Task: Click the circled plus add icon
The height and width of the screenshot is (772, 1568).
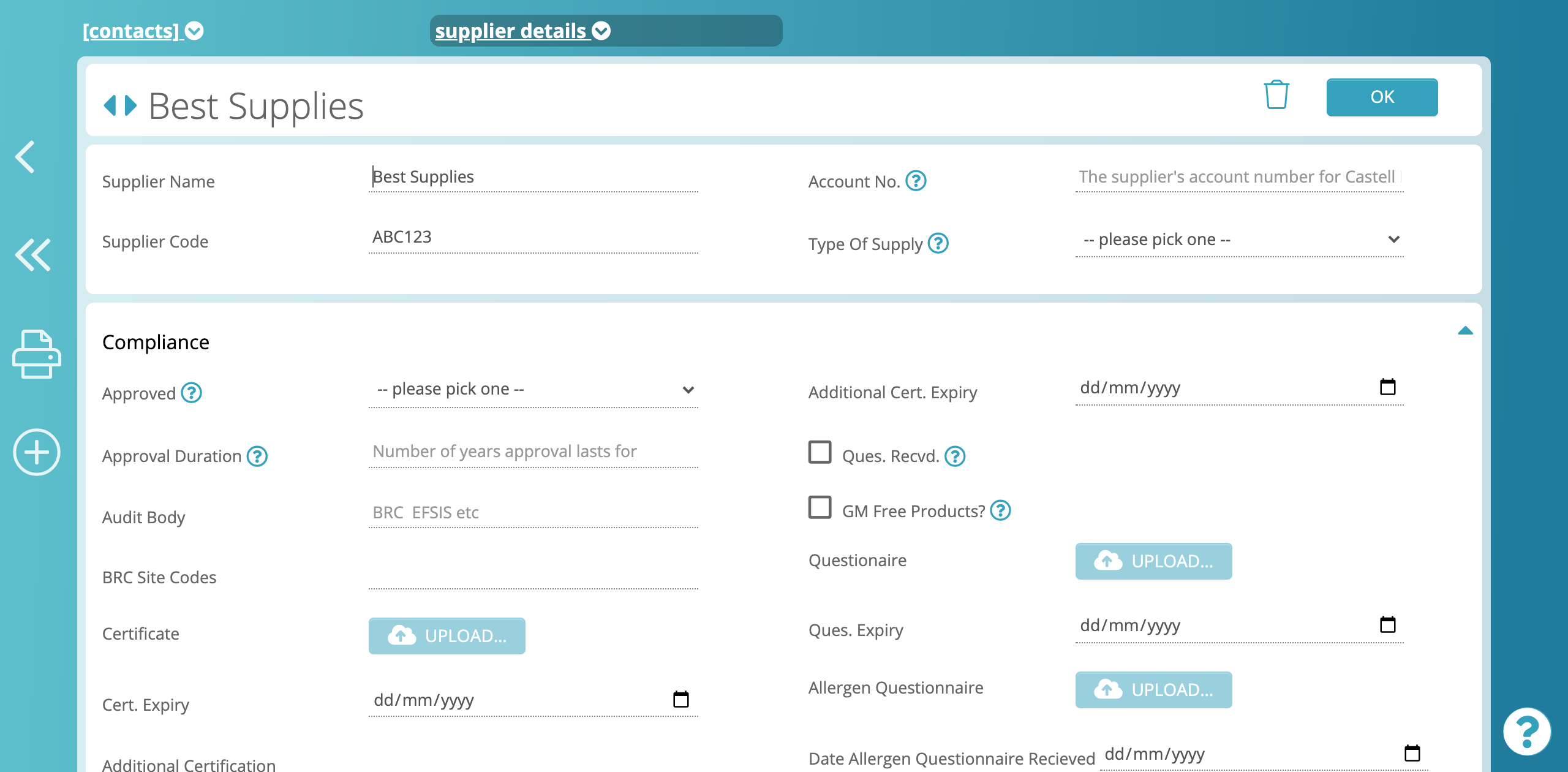Action: pyautogui.click(x=37, y=452)
